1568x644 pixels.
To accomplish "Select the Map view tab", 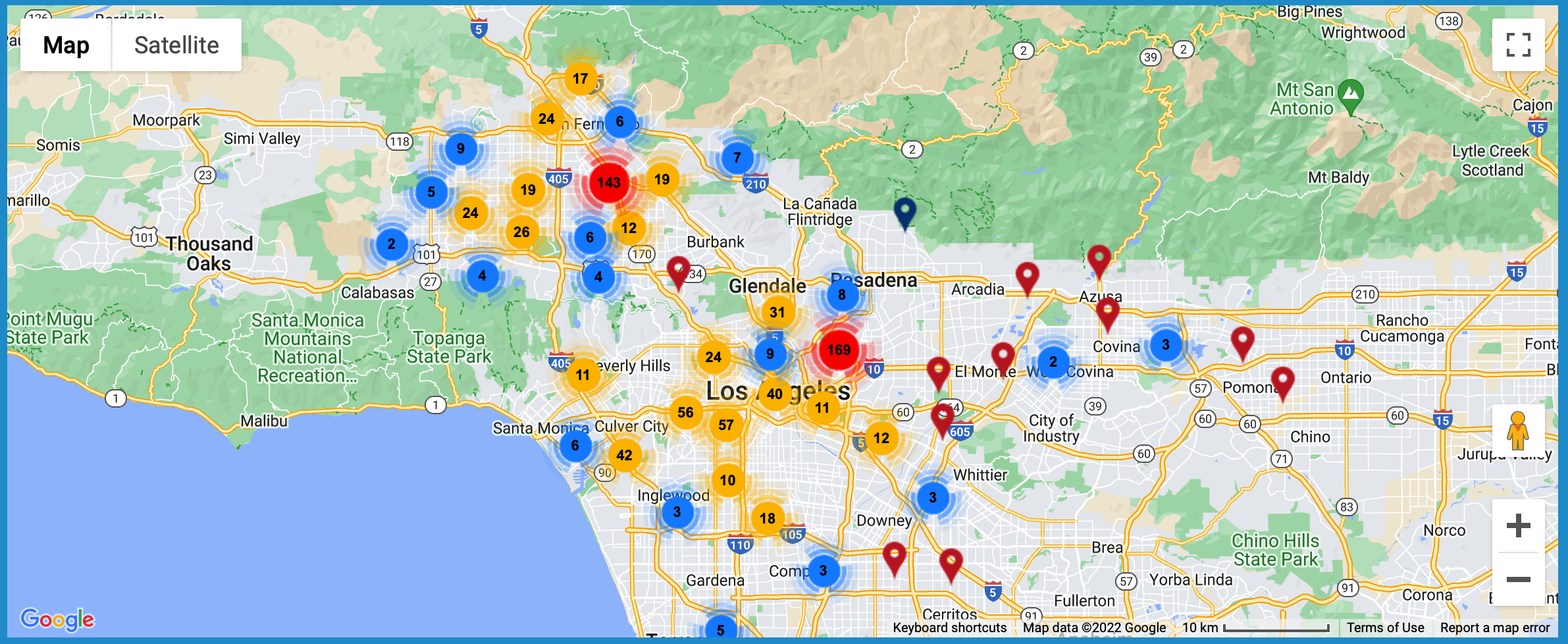I will pos(66,45).
